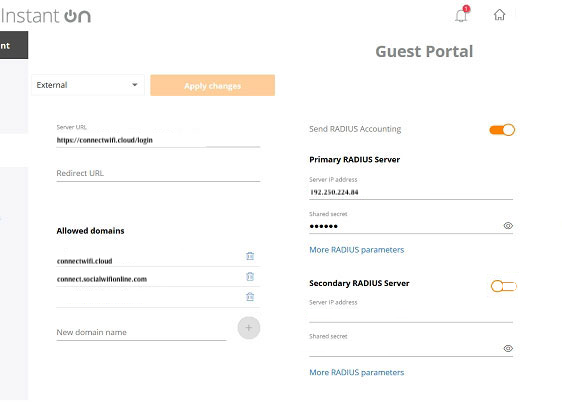Click the Server URL input field
This screenshot has width=562, height=404.
[x=158, y=140]
